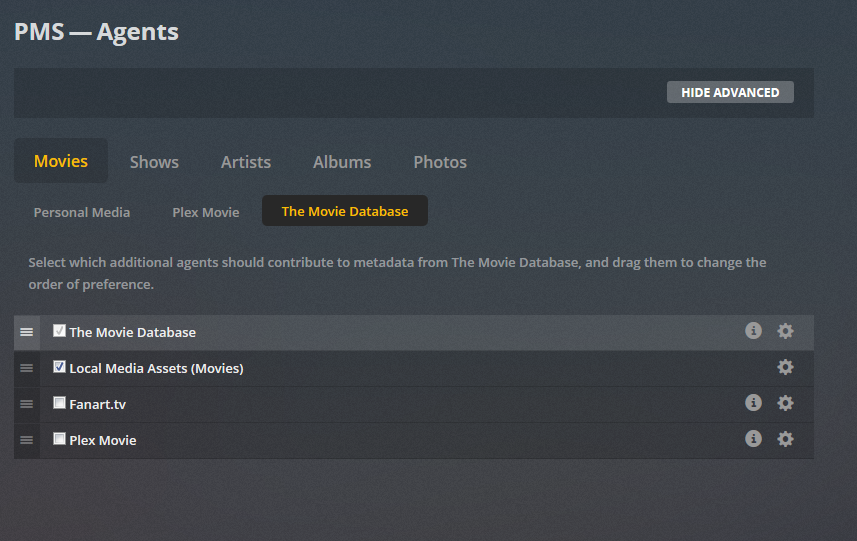Viewport: 857px width, 541px height.
Task: Open settings gear for The Movie Database
Action: coord(785,331)
